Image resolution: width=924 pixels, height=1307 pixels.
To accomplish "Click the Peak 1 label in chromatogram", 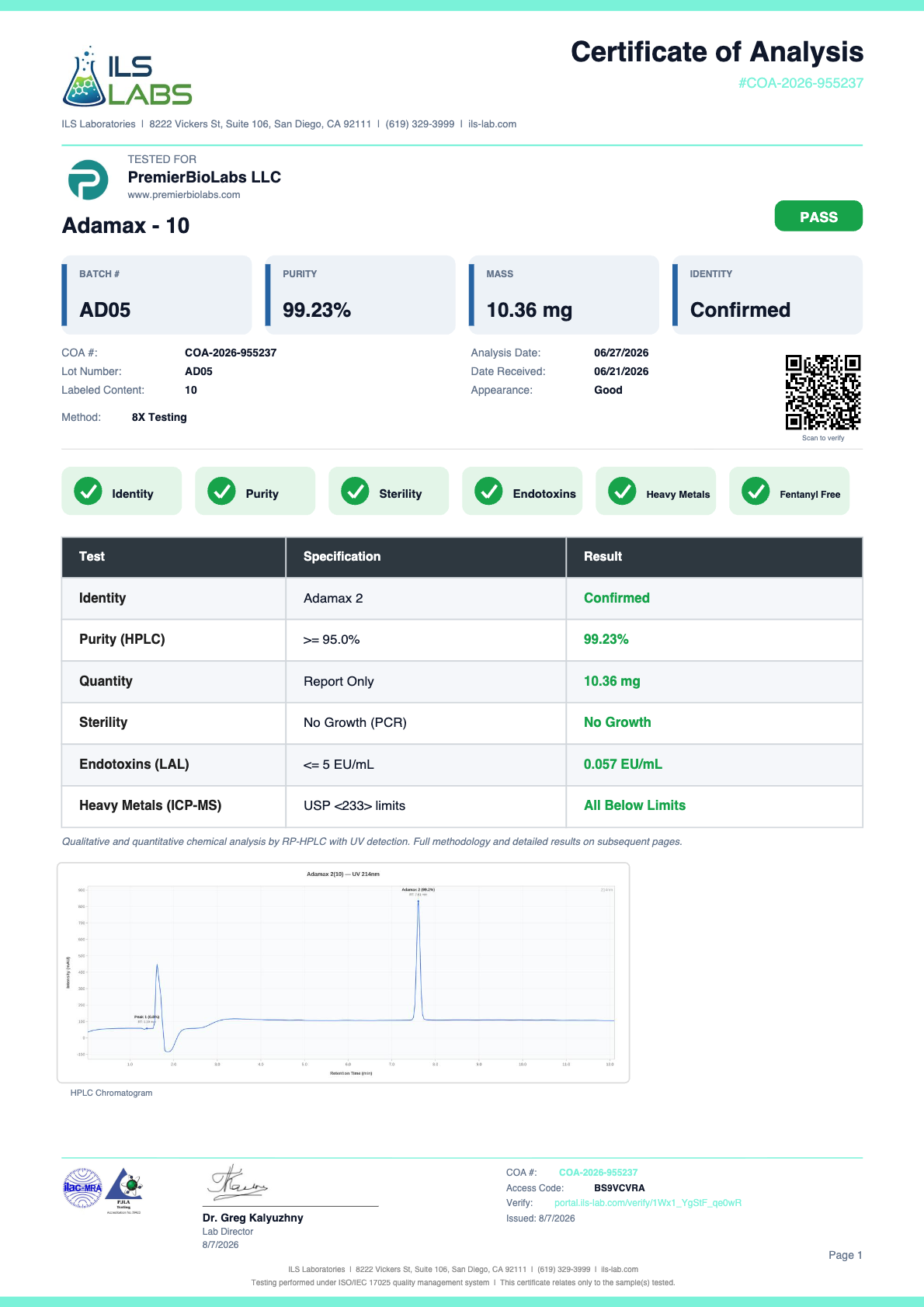I will (x=147, y=1017).
